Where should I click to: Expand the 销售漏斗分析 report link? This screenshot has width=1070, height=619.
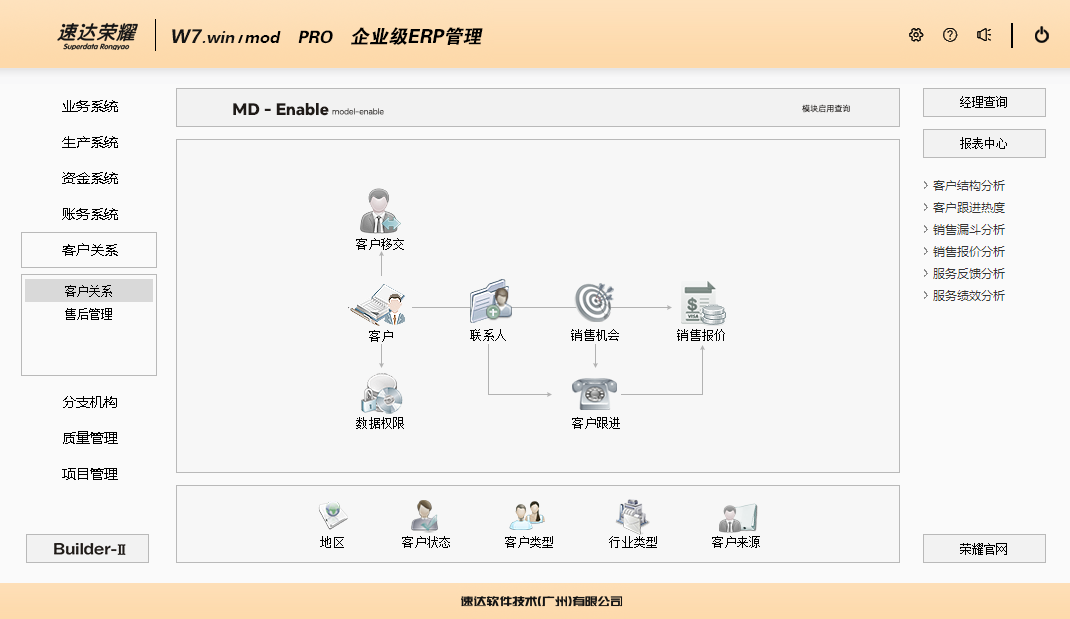[x=968, y=230]
